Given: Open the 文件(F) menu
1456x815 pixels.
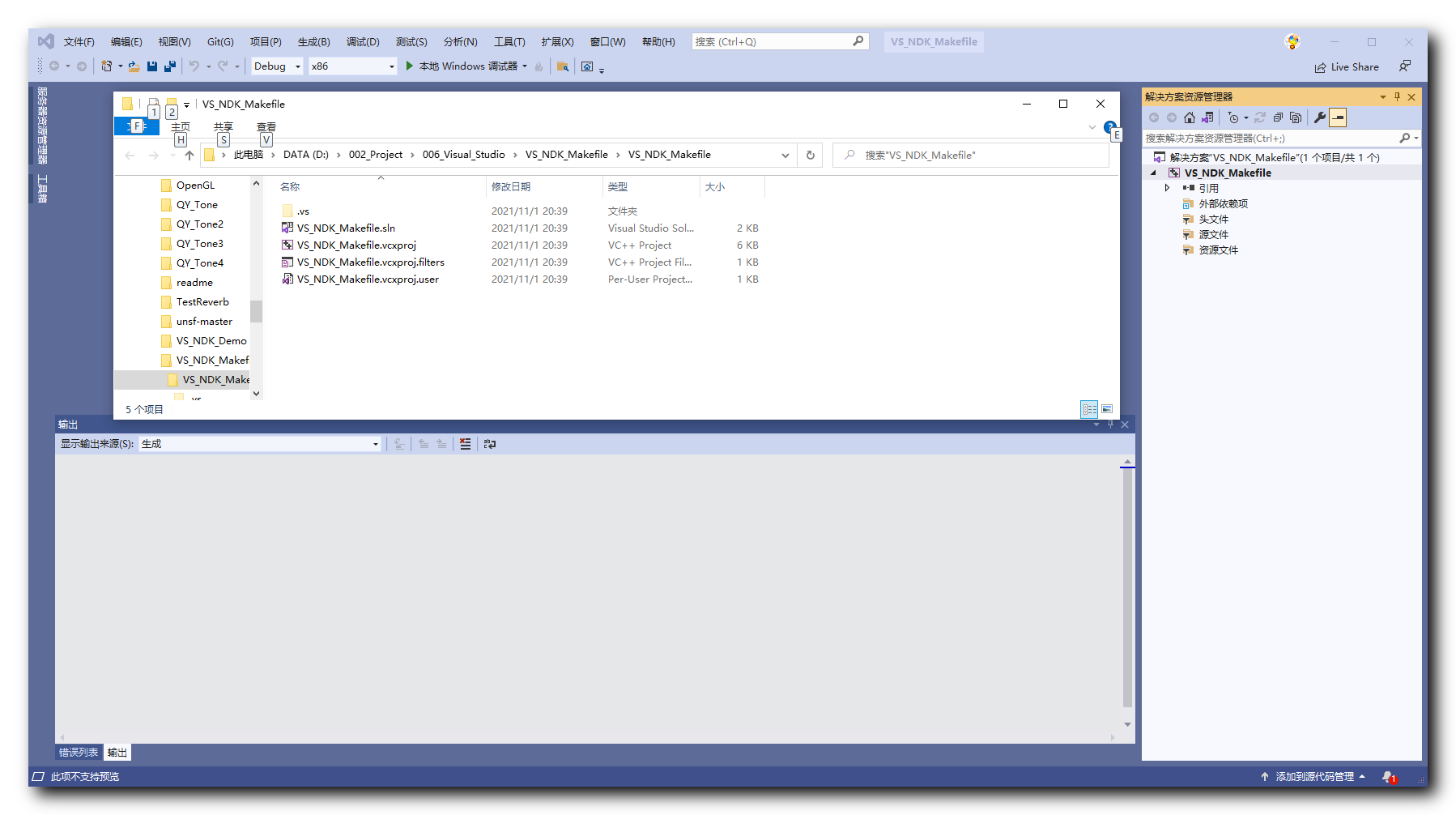Looking at the screenshot, I should pyautogui.click(x=79, y=42).
